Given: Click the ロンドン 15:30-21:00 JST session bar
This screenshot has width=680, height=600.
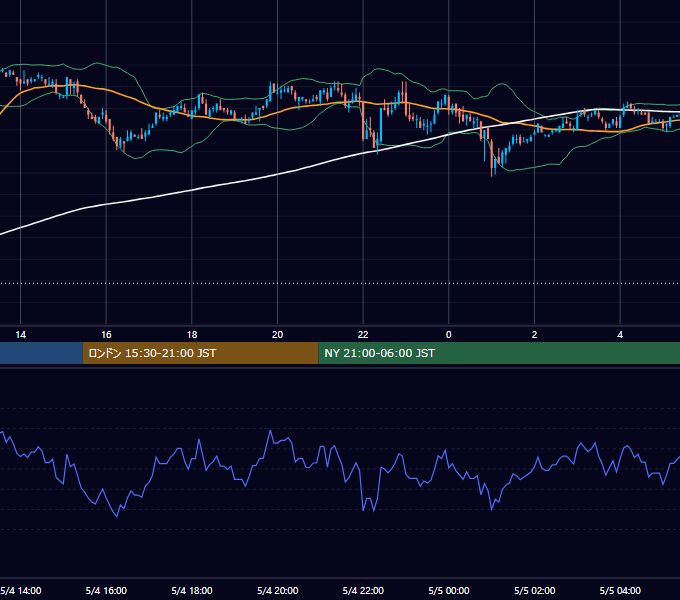Looking at the screenshot, I should coord(200,353).
